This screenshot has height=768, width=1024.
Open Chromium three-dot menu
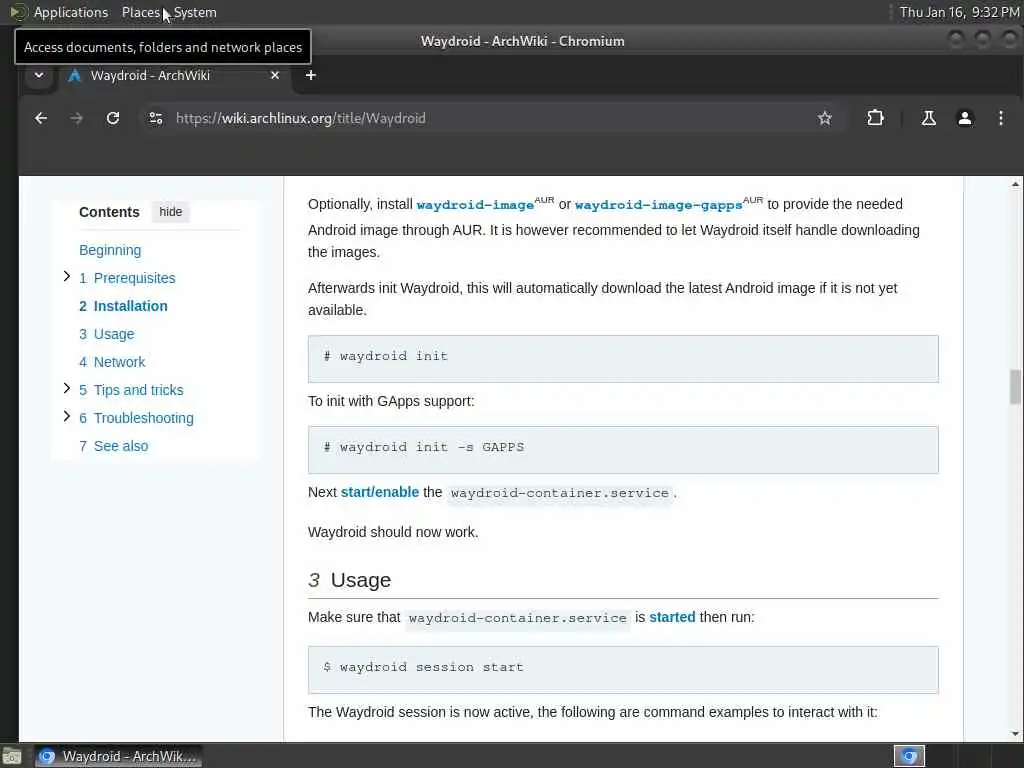coord(1000,118)
